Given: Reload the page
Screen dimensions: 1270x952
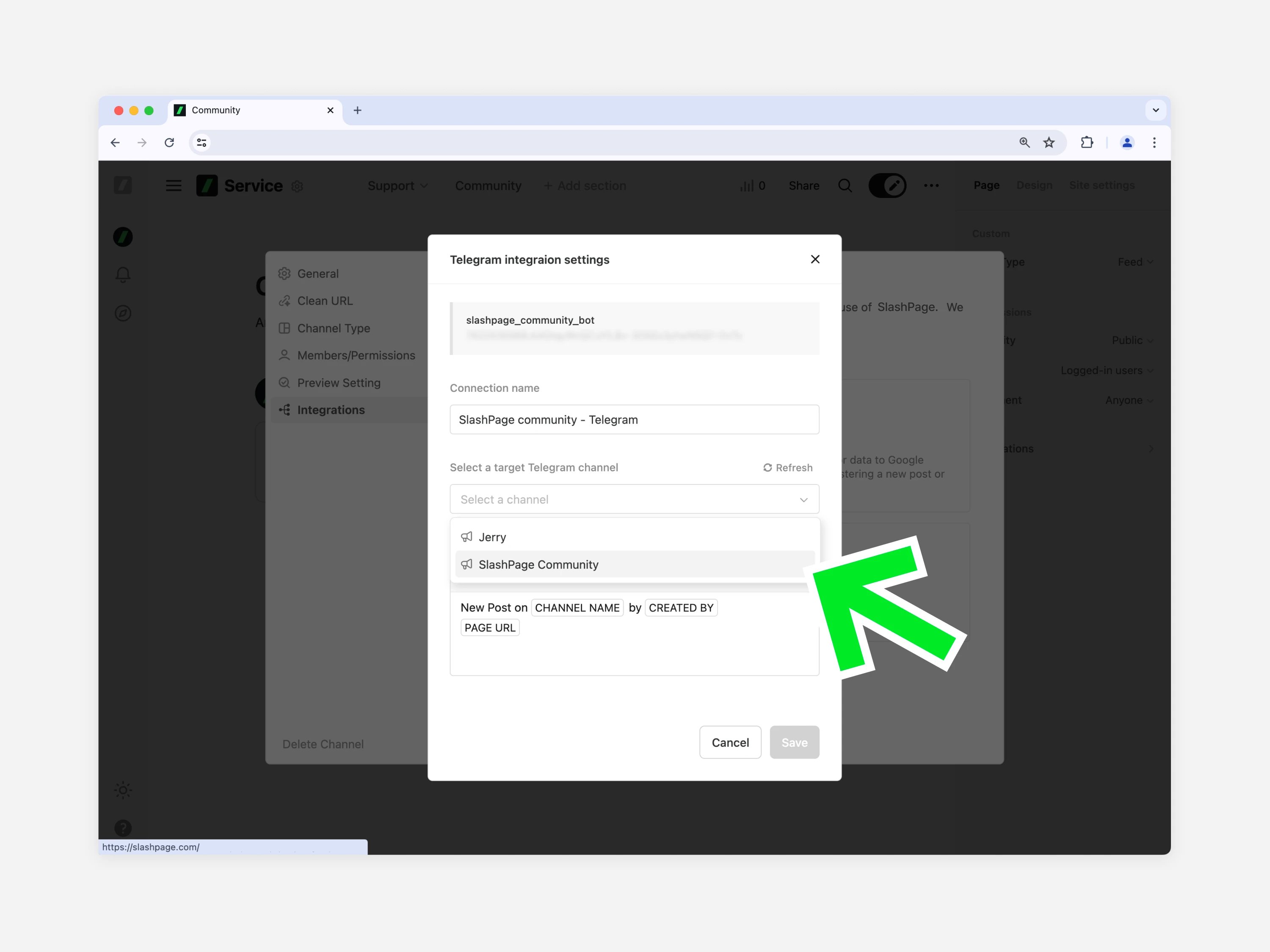Looking at the screenshot, I should pyautogui.click(x=169, y=142).
